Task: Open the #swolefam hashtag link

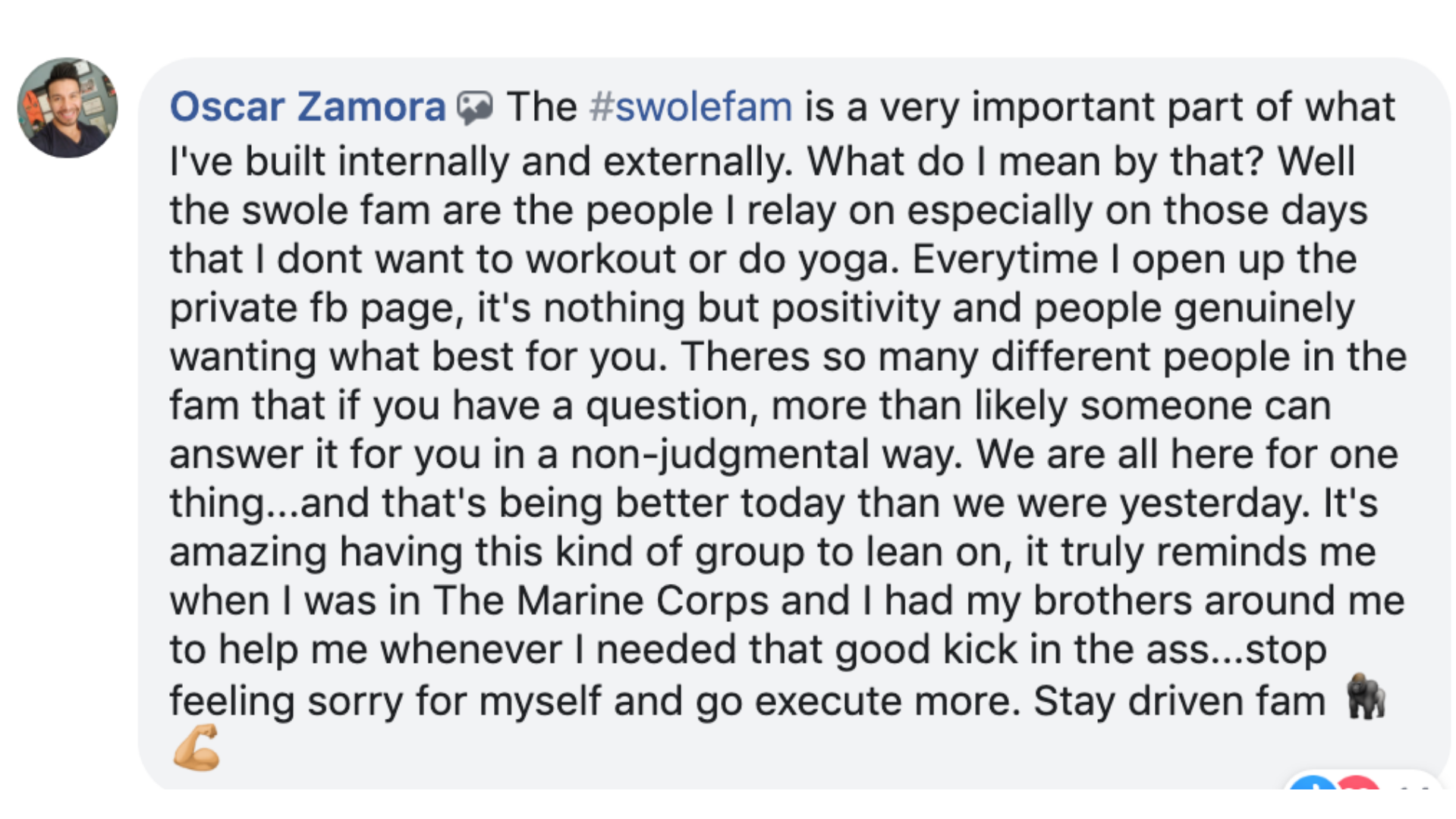Action: click(x=690, y=106)
